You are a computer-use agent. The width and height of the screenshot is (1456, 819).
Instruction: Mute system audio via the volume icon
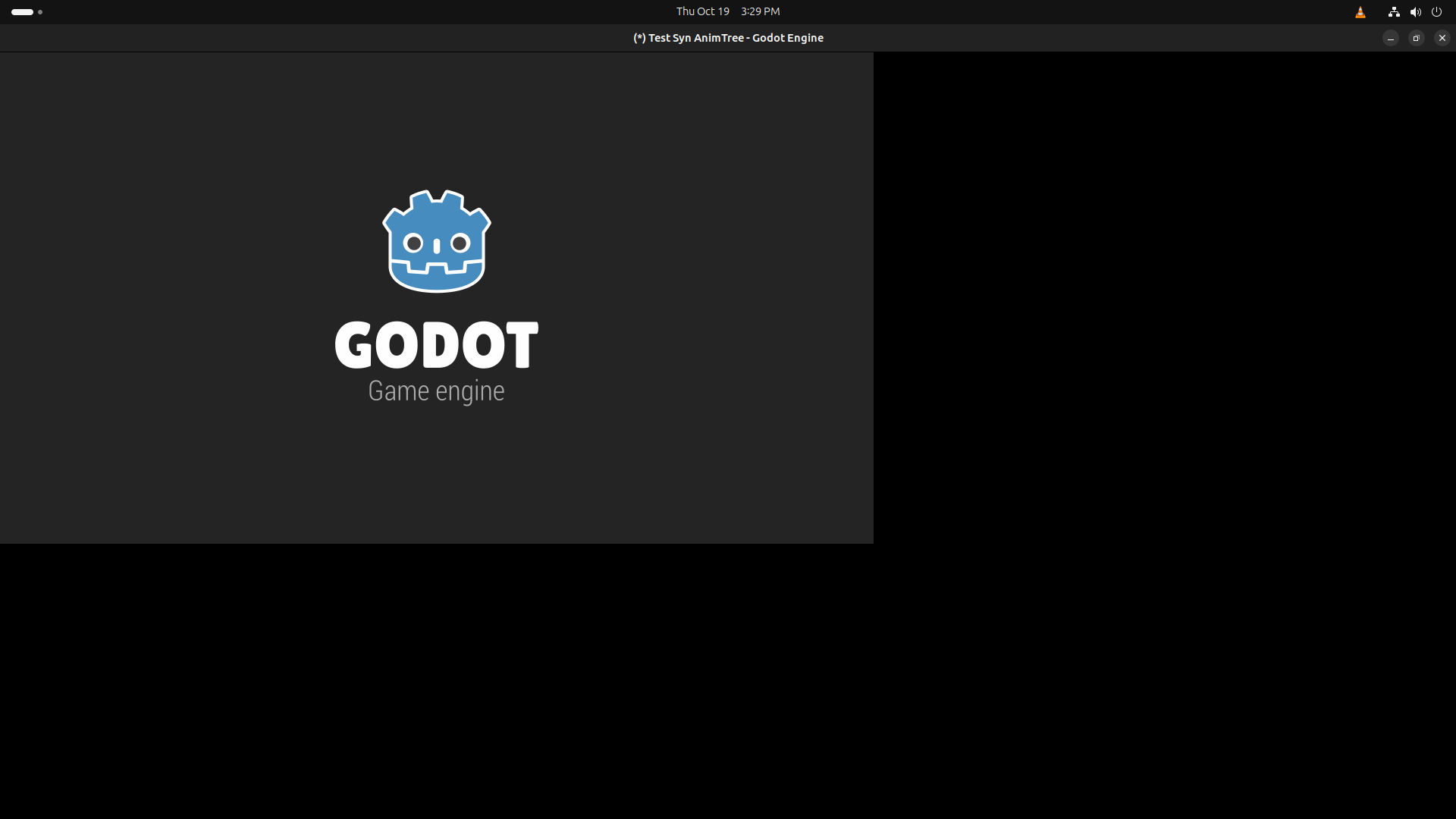pyautogui.click(x=1416, y=11)
